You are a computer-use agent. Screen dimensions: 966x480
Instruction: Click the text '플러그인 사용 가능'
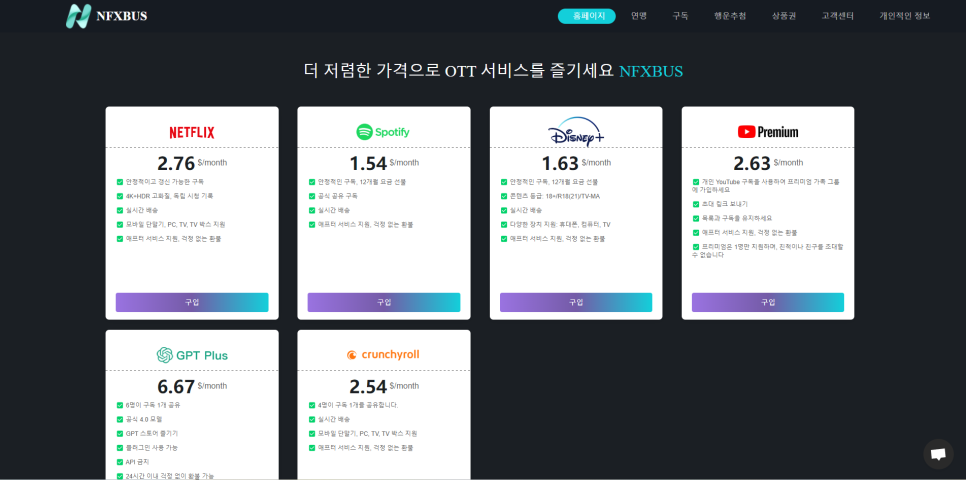click(152, 447)
